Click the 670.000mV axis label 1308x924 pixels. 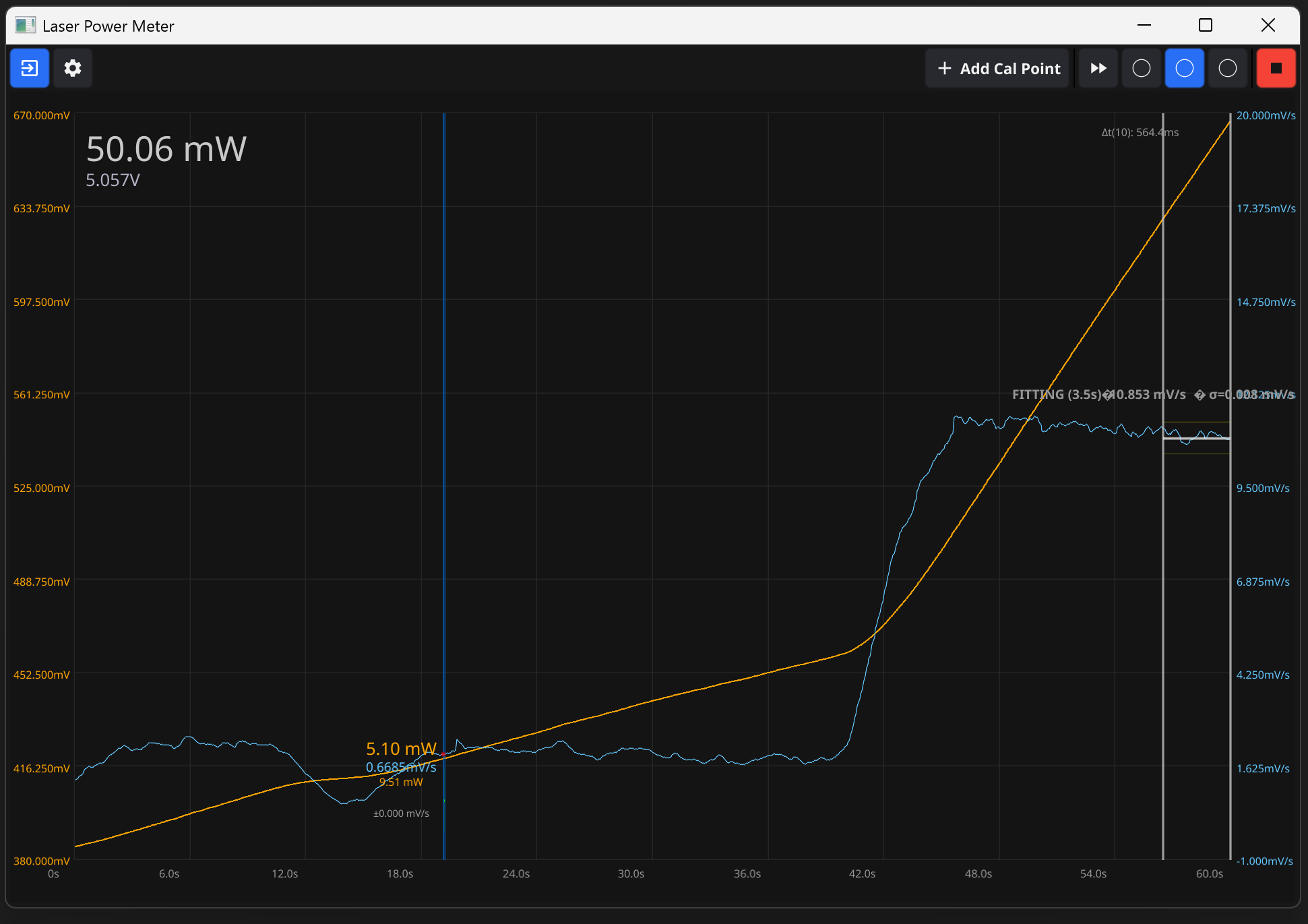pyautogui.click(x=42, y=115)
